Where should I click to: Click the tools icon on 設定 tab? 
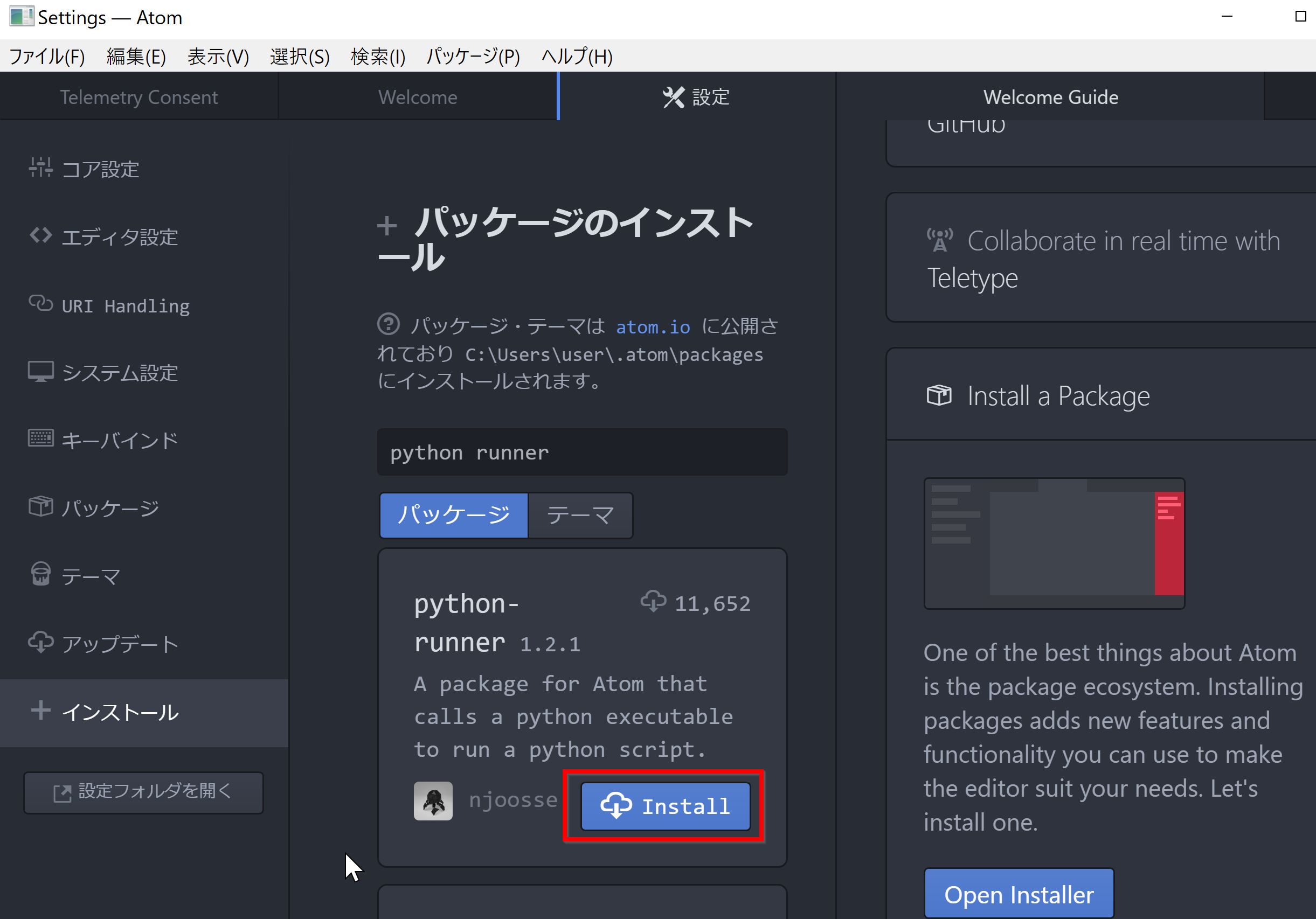click(674, 98)
